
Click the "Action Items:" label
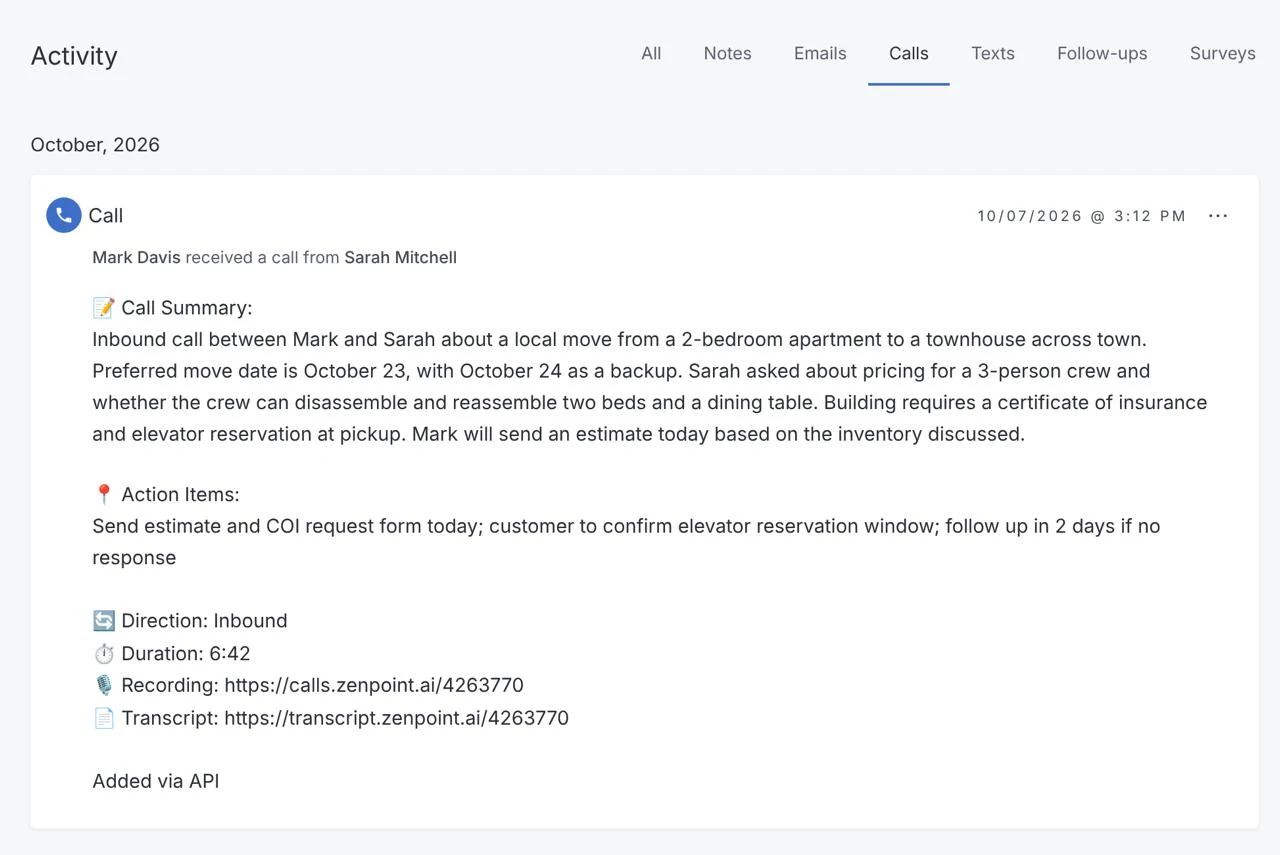(180, 495)
